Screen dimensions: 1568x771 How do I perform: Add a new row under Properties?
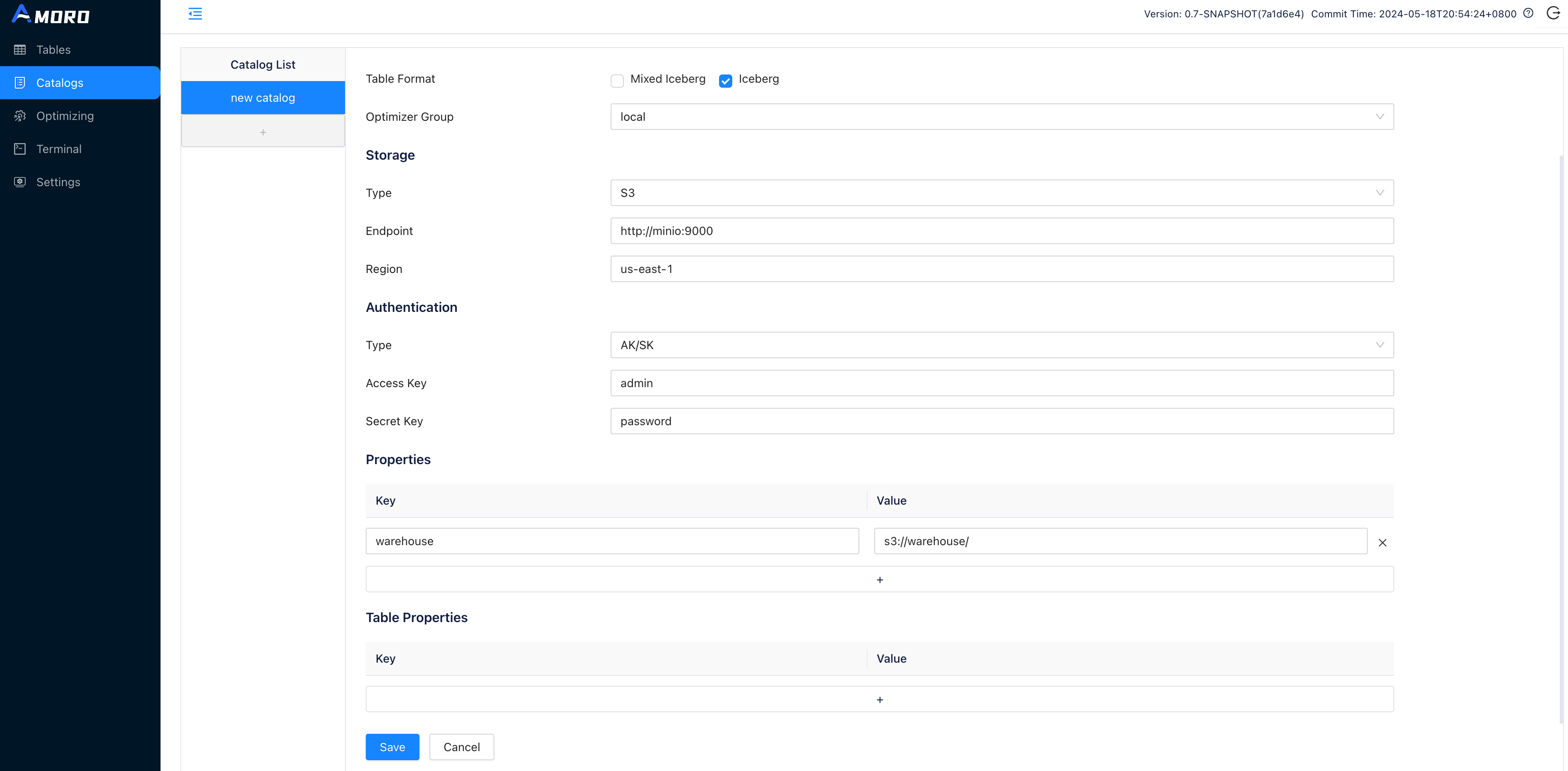tap(879, 579)
